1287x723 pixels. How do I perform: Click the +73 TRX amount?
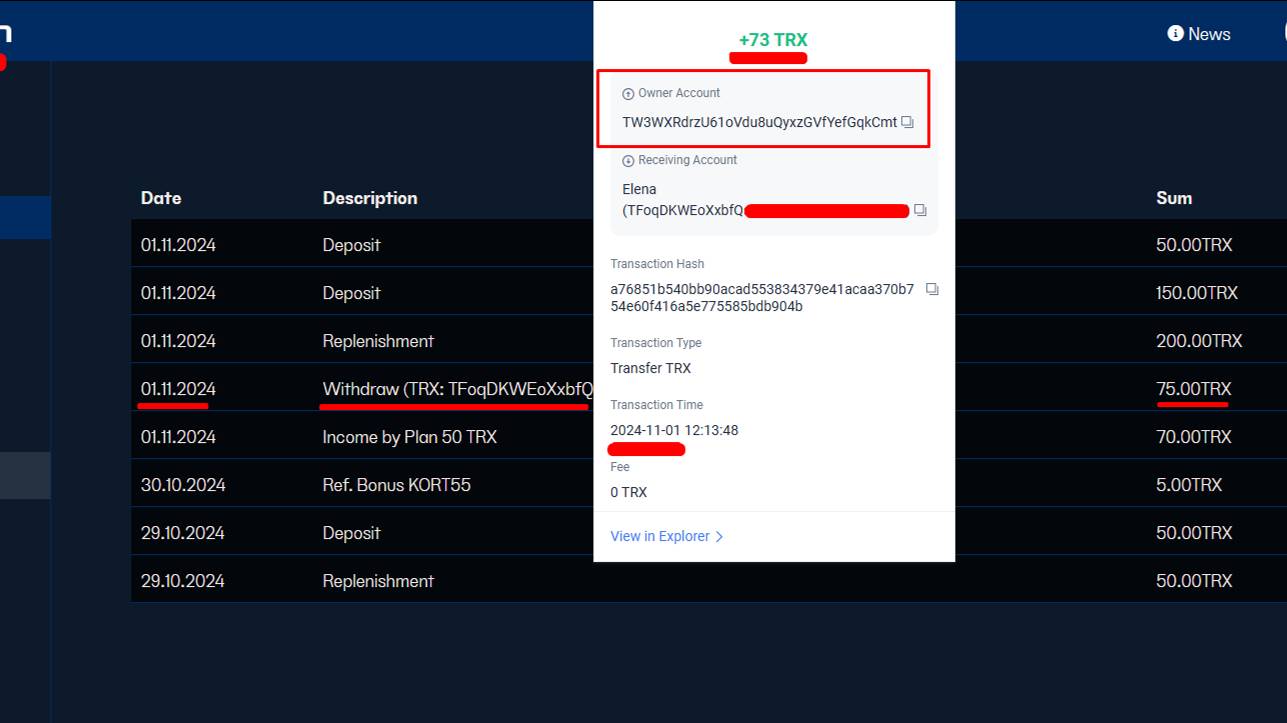tap(773, 40)
